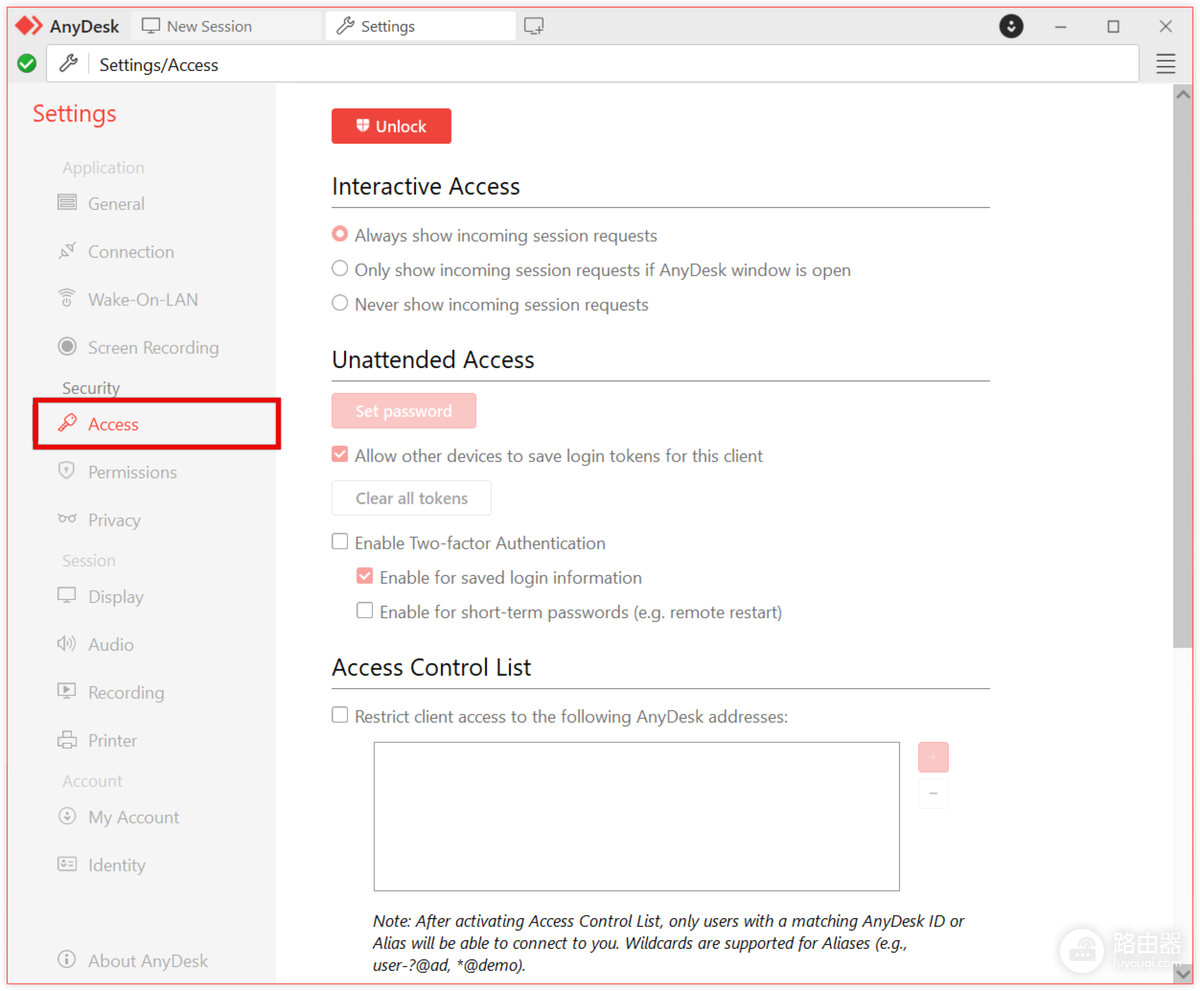Image resolution: width=1200 pixels, height=991 pixels.
Task: Click the shield icon on Unlock button
Action: tap(363, 126)
